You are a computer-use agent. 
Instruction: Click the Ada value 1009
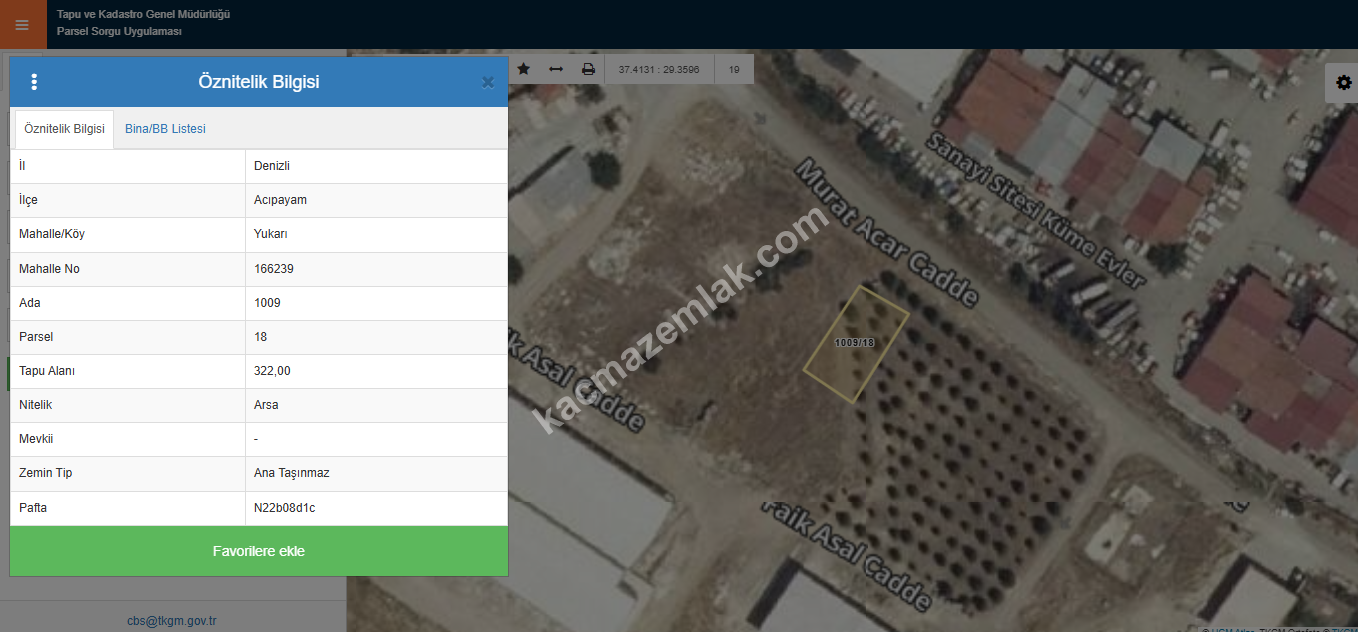[x=267, y=303]
